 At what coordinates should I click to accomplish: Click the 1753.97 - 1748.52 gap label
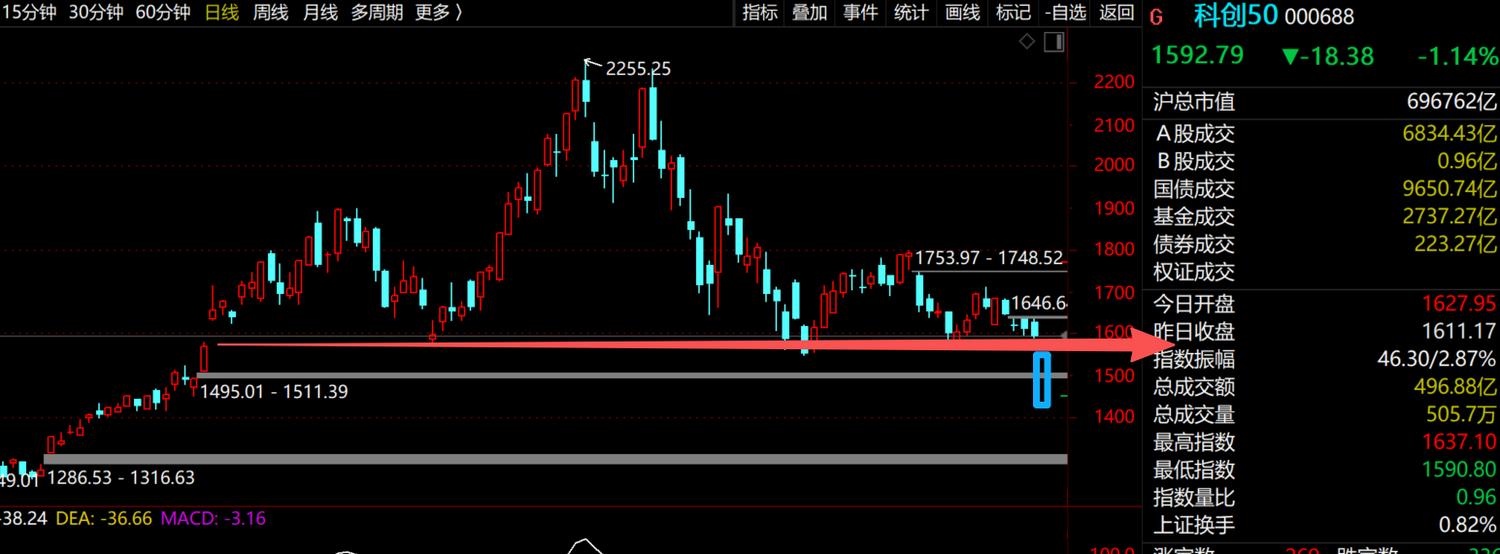[x=989, y=258]
